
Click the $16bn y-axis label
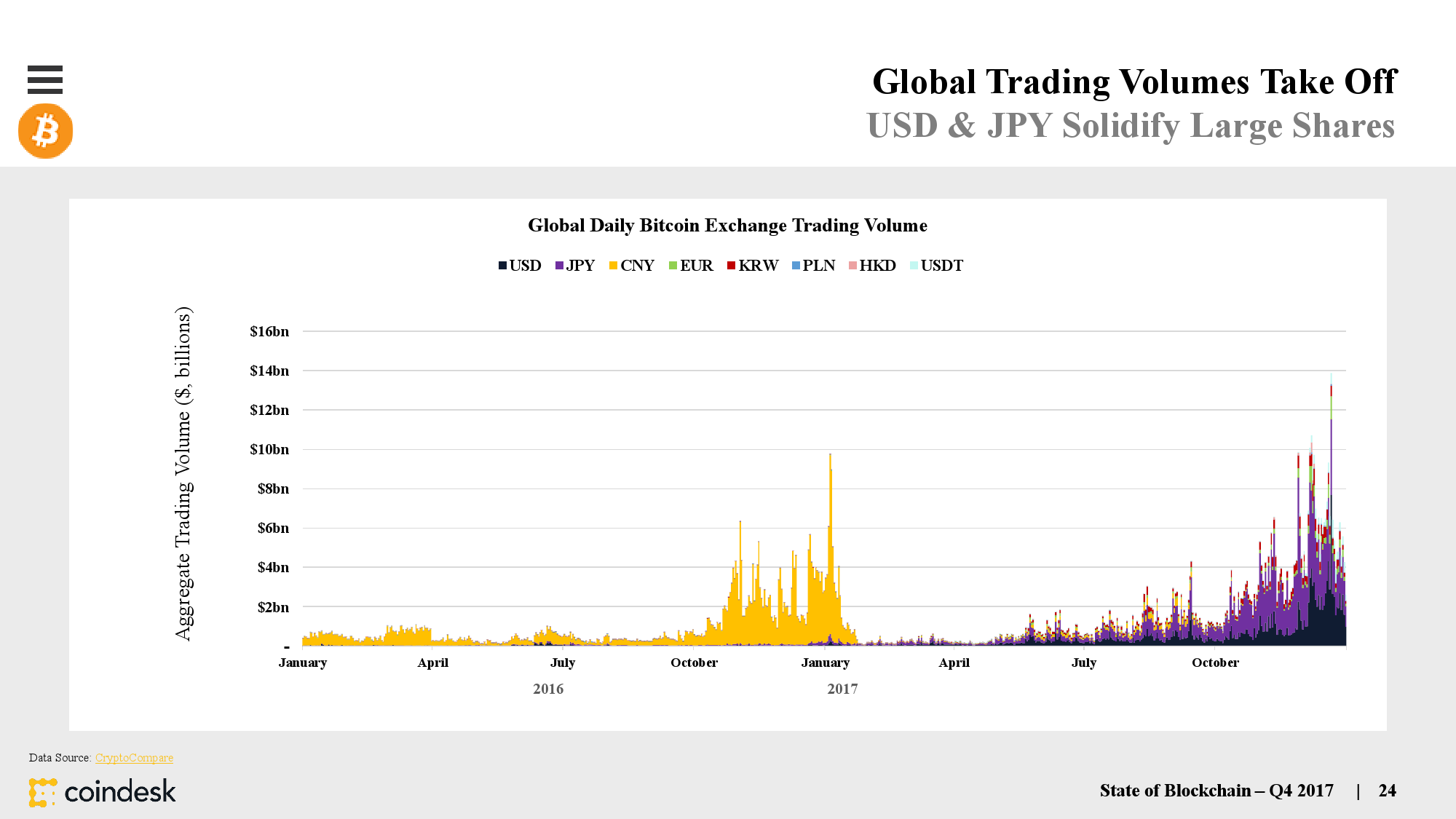click(269, 331)
